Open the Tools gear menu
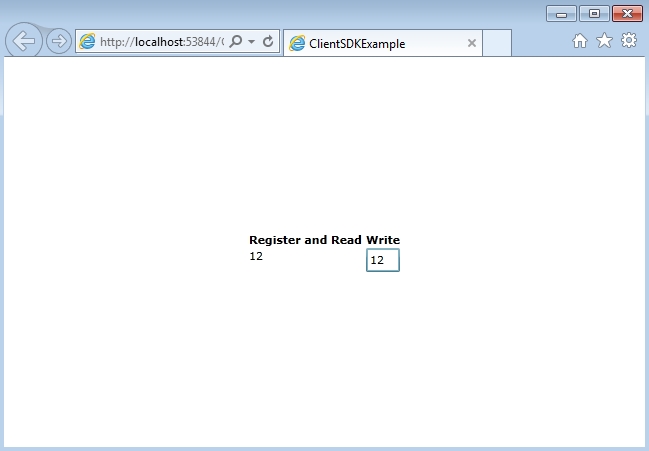This screenshot has height=451, width=649. [x=629, y=41]
